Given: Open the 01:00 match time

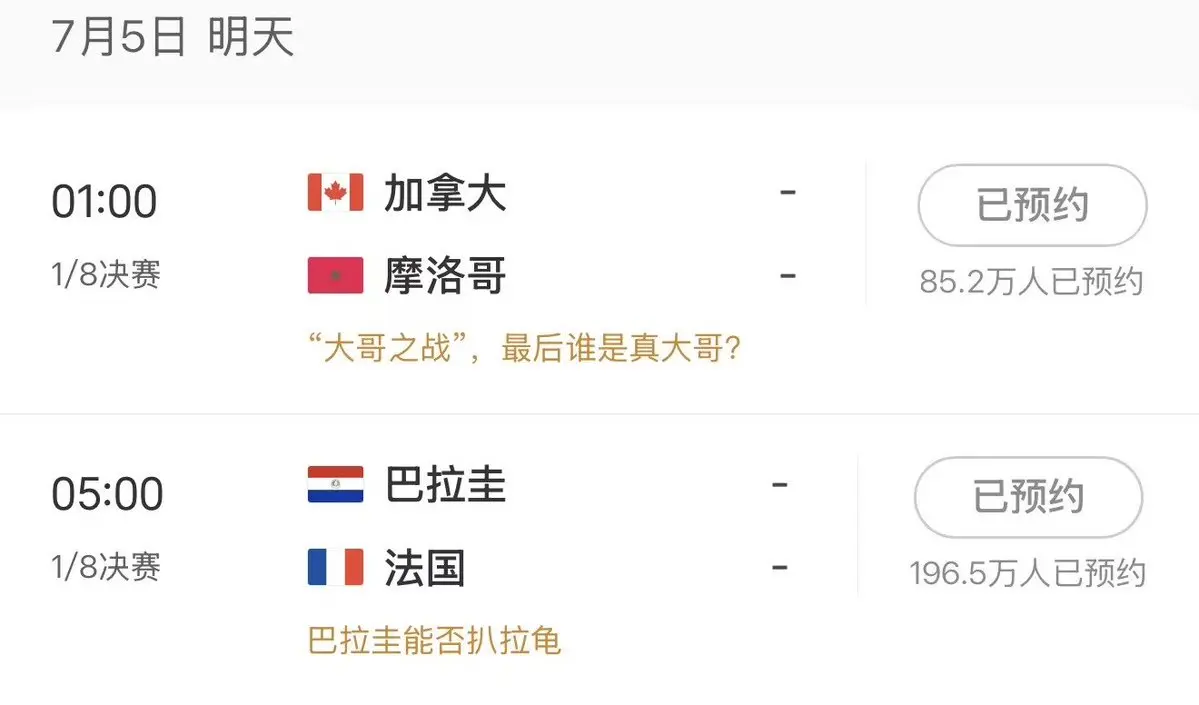Looking at the screenshot, I should pyautogui.click(x=104, y=202).
